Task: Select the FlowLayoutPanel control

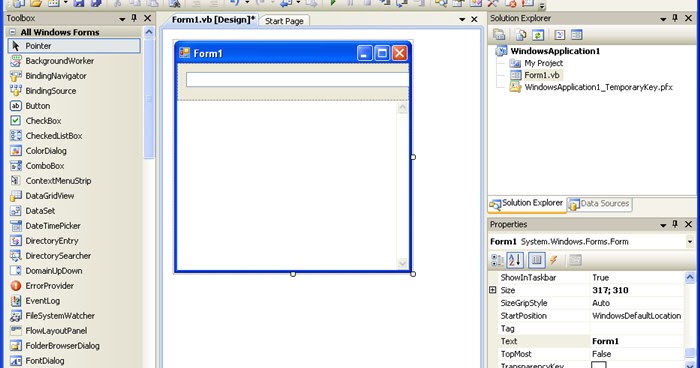Action: [x=74, y=330]
